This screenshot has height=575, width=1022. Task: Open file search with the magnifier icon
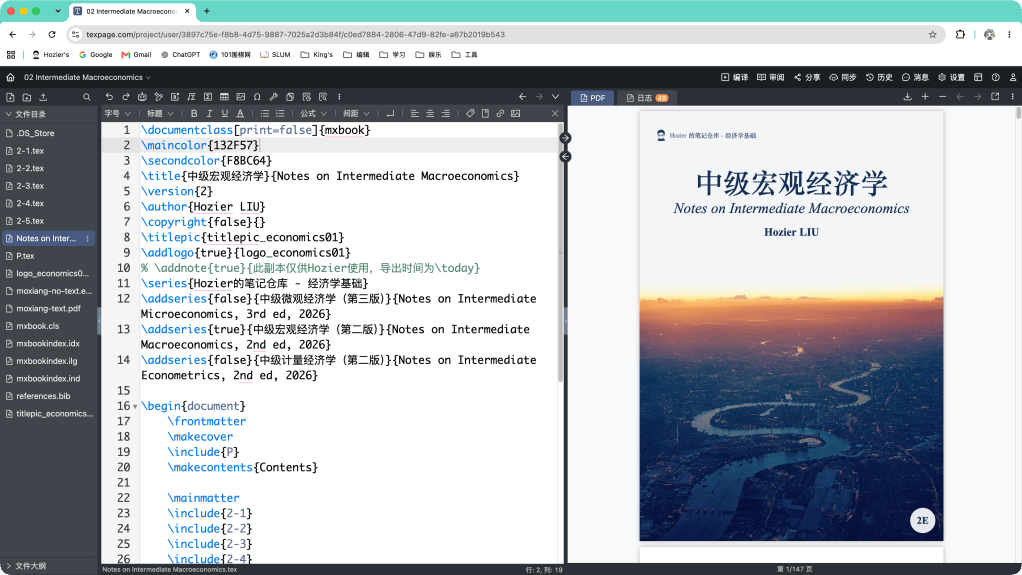(x=87, y=97)
